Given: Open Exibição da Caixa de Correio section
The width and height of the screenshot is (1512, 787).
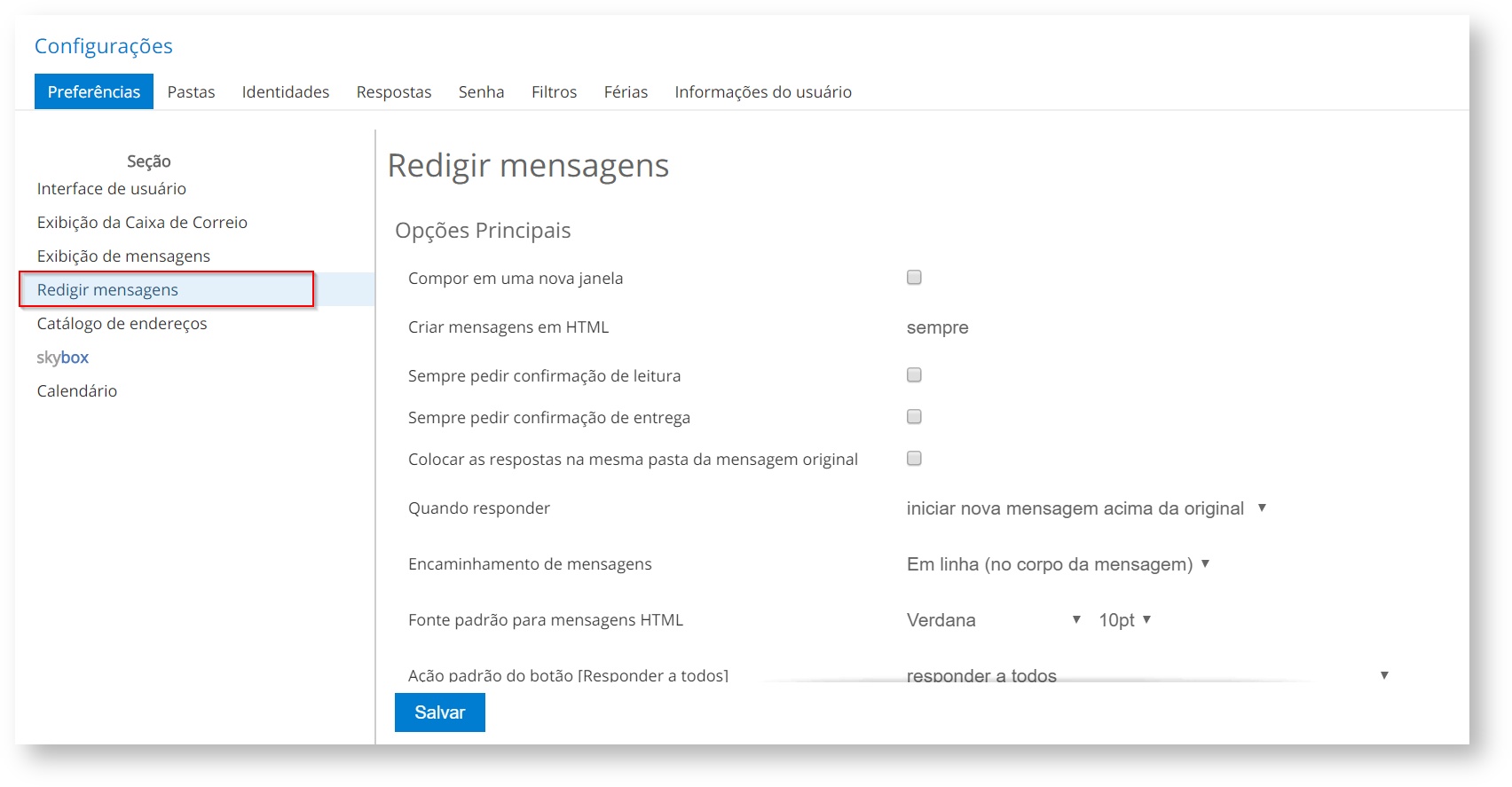Looking at the screenshot, I should [x=142, y=223].
